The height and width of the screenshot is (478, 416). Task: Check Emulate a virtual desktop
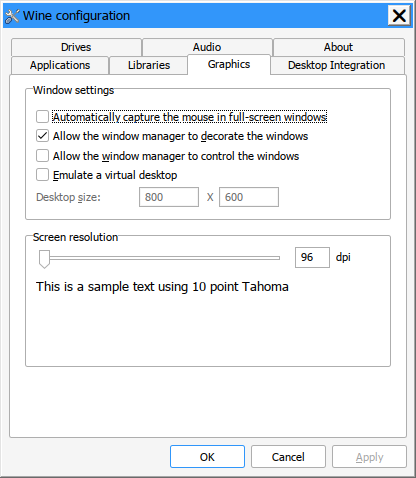[x=42, y=175]
